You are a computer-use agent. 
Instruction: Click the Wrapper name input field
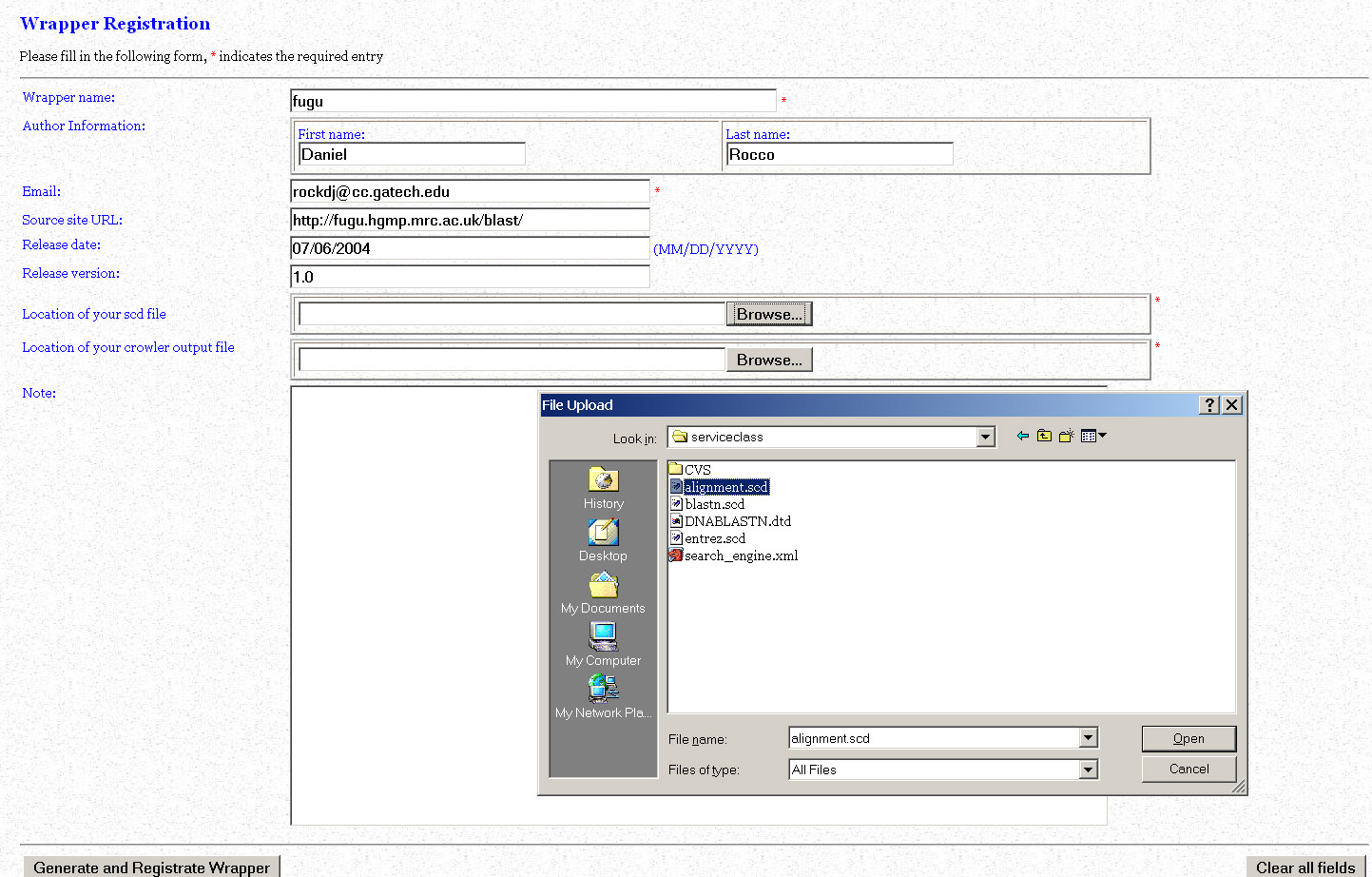point(532,101)
